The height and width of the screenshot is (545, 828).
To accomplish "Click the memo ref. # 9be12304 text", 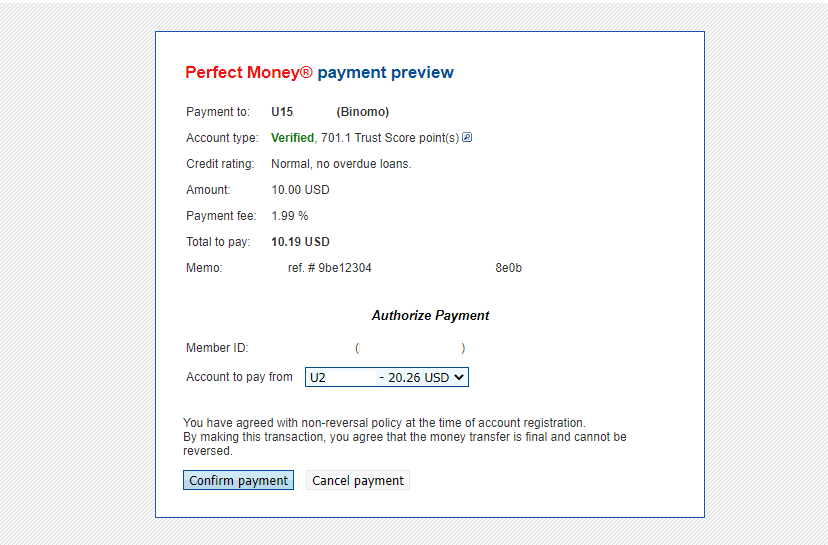I will coord(330,268).
